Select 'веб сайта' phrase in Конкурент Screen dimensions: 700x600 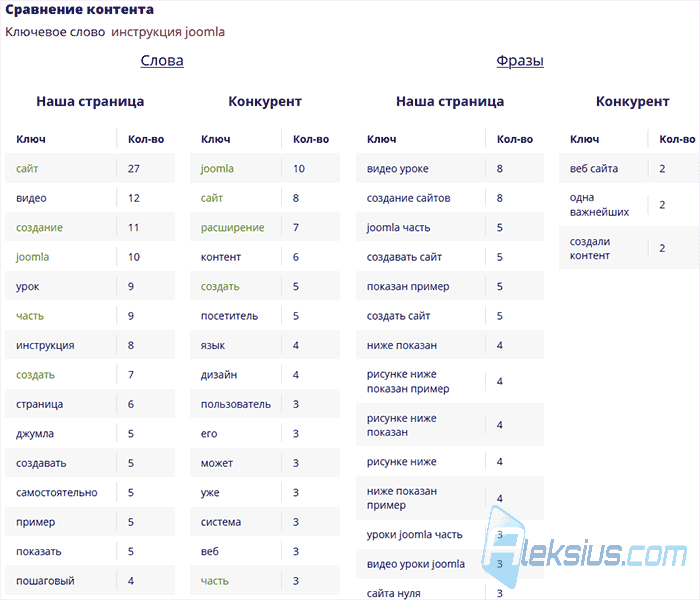593,168
